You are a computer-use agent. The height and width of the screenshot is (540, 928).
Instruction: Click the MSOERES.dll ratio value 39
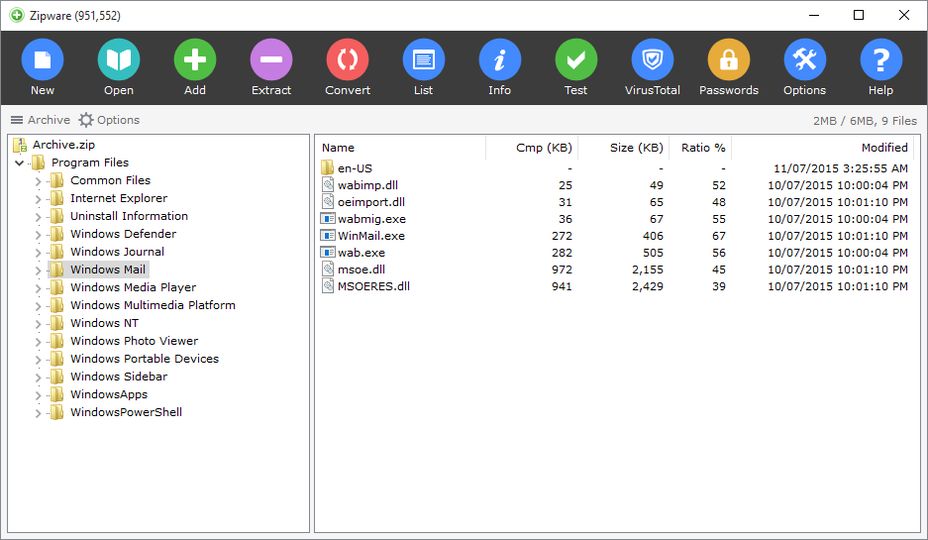tap(719, 286)
